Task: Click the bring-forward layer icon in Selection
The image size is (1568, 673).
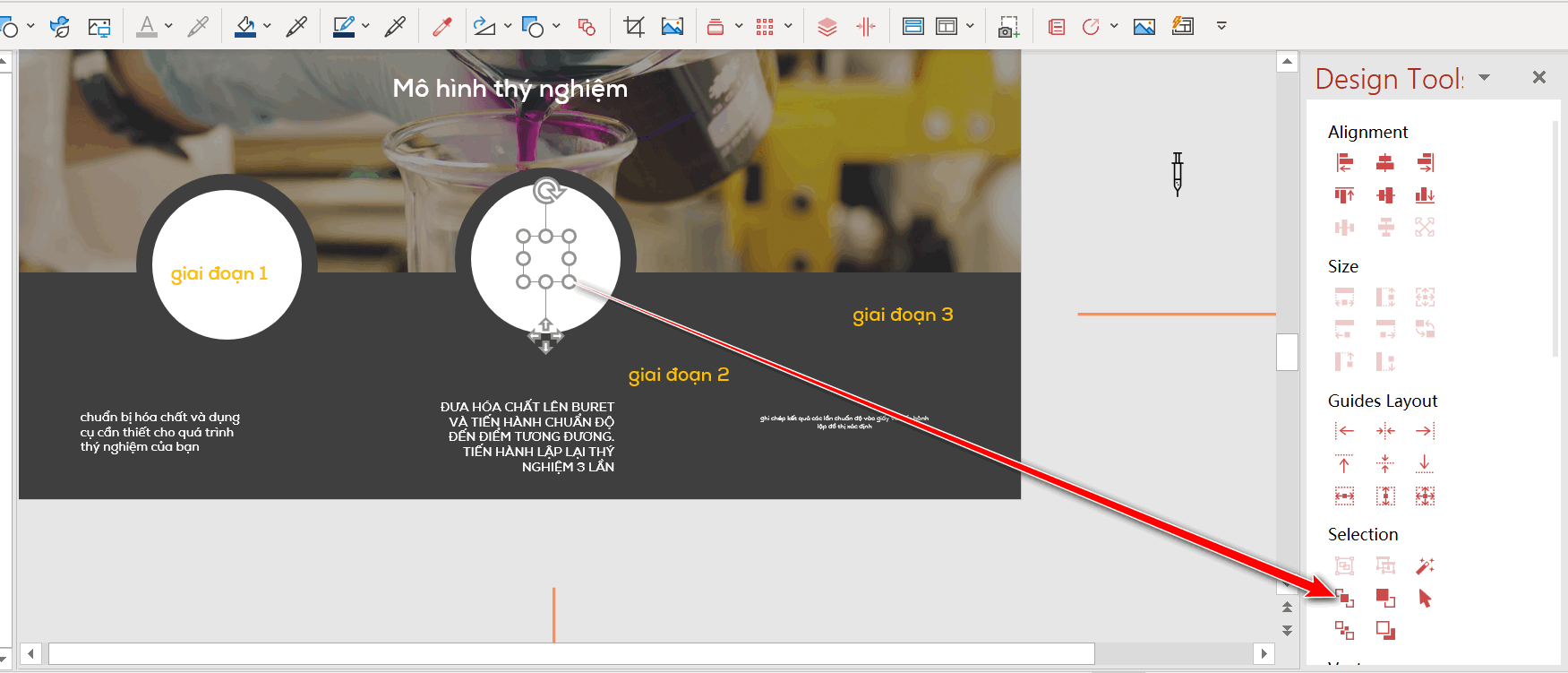Action: (1344, 598)
